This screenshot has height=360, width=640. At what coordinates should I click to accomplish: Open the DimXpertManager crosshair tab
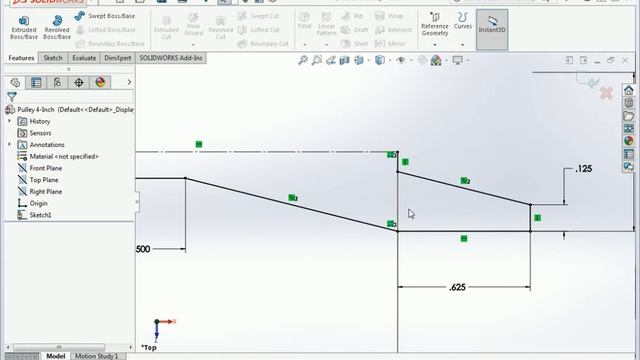79,82
